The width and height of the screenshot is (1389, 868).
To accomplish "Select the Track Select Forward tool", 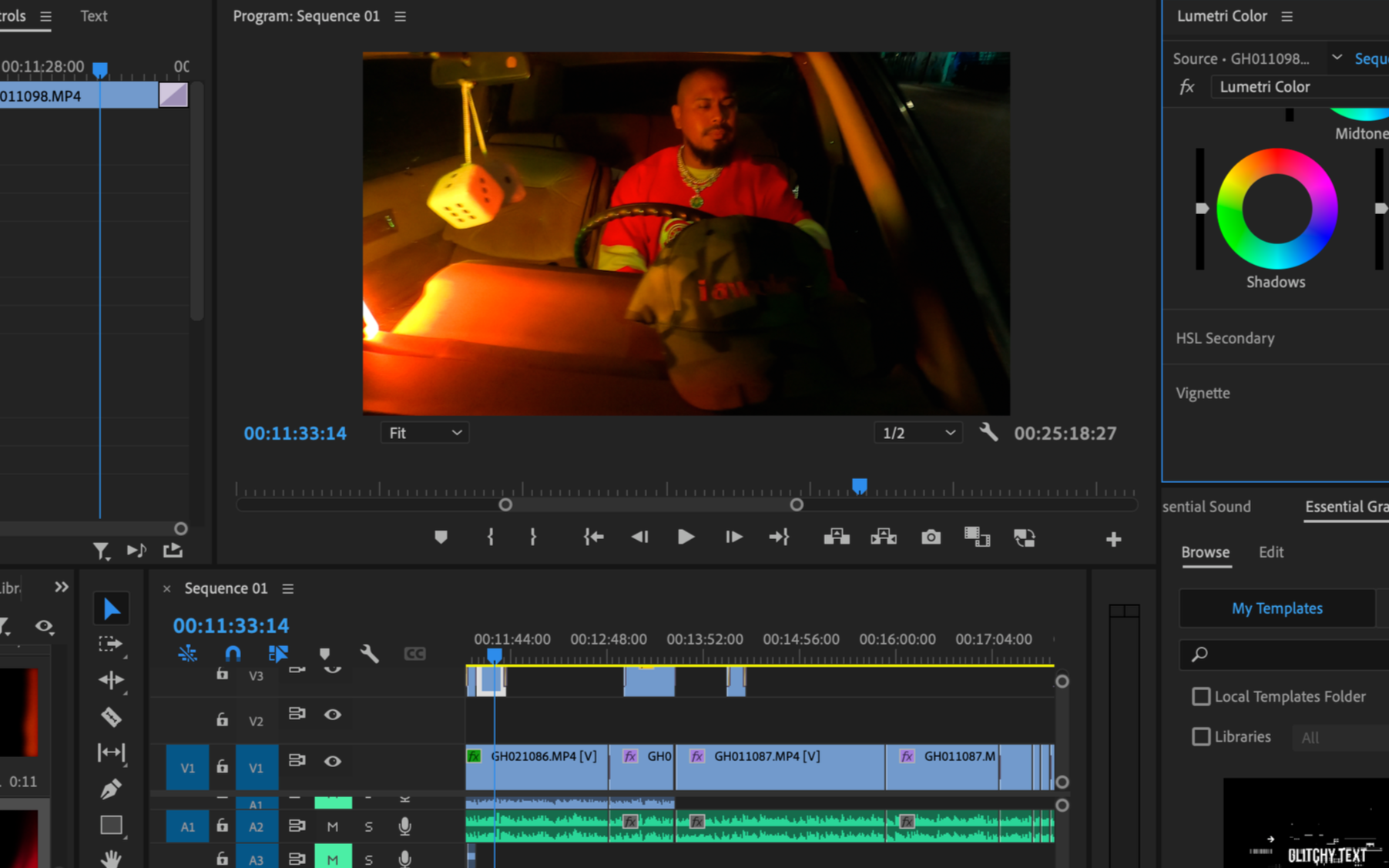I will [x=110, y=645].
